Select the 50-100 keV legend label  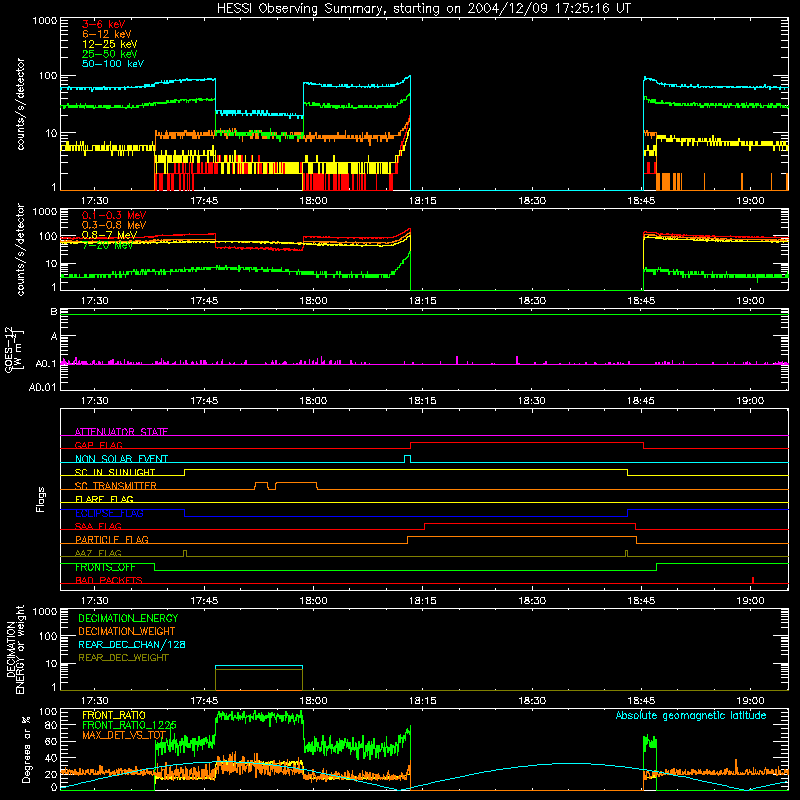pyautogui.click(x=113, y=64)
